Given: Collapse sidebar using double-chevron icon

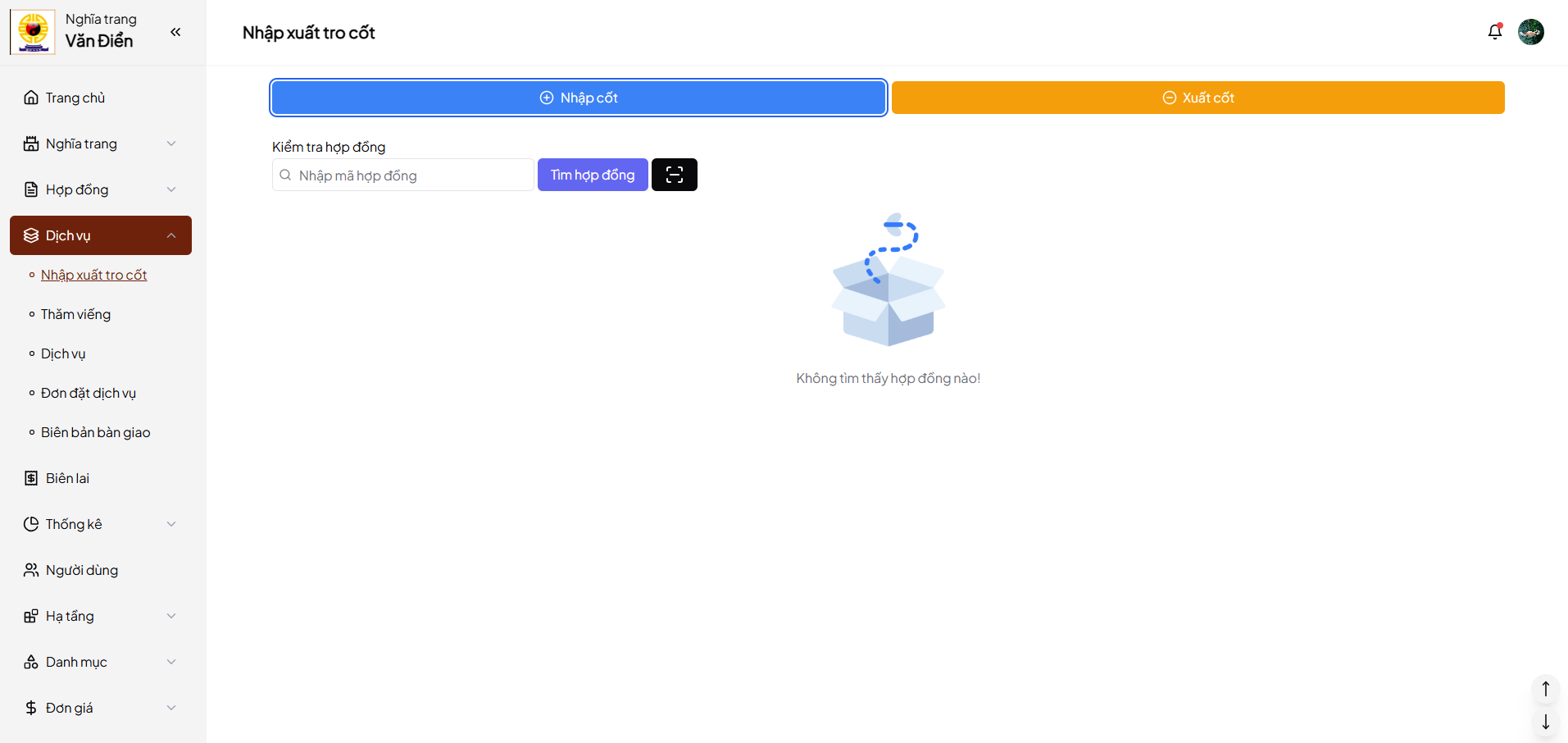Looking at the screenshot, I should 175,32.
